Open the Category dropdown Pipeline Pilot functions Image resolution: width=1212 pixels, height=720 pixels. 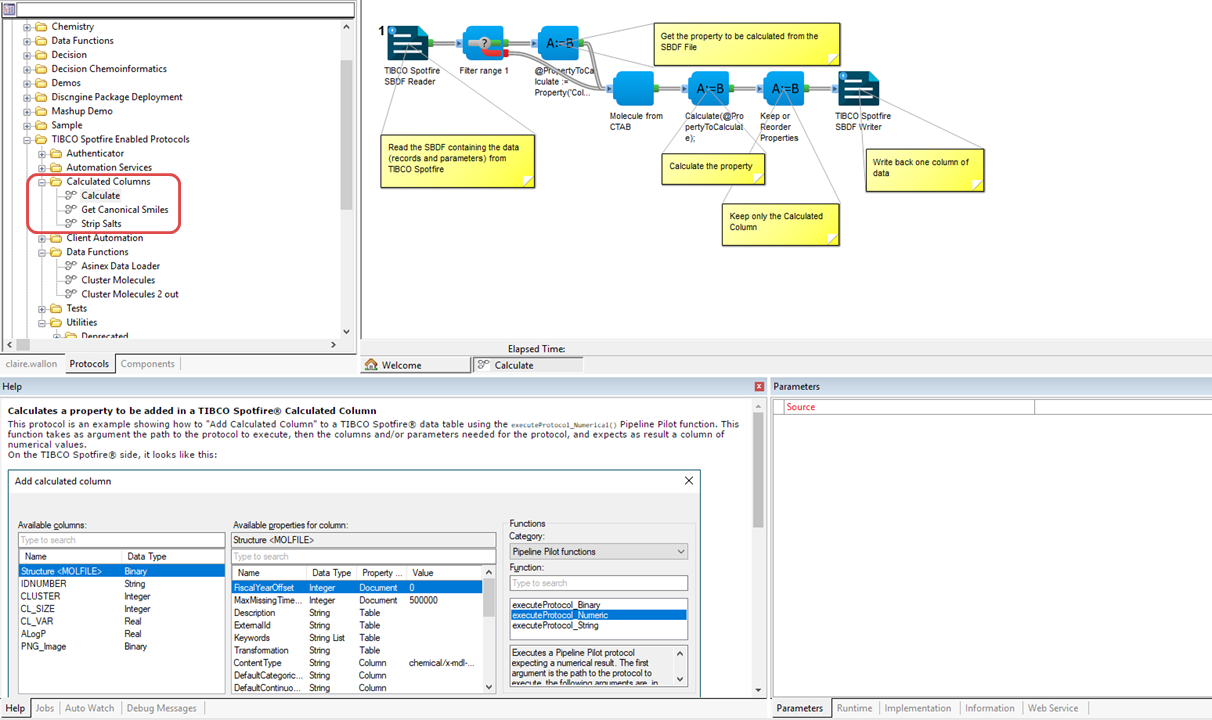click(x=598, y=551)
